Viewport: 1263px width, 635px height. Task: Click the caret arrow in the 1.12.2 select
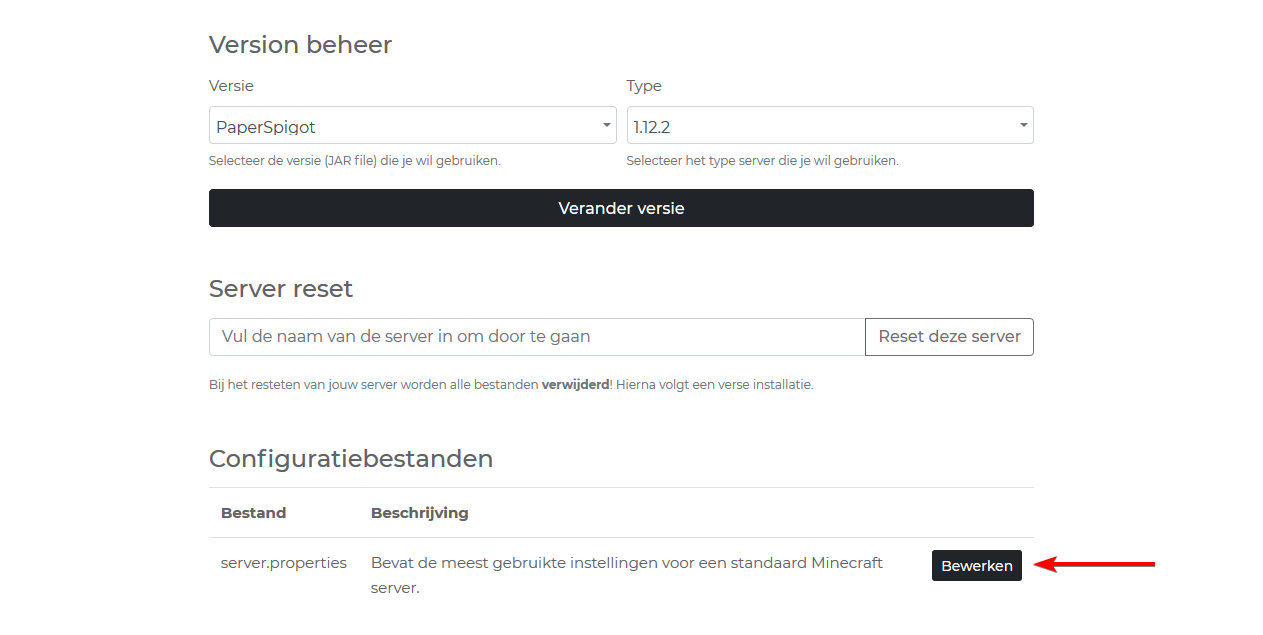tap(1023, 126)
